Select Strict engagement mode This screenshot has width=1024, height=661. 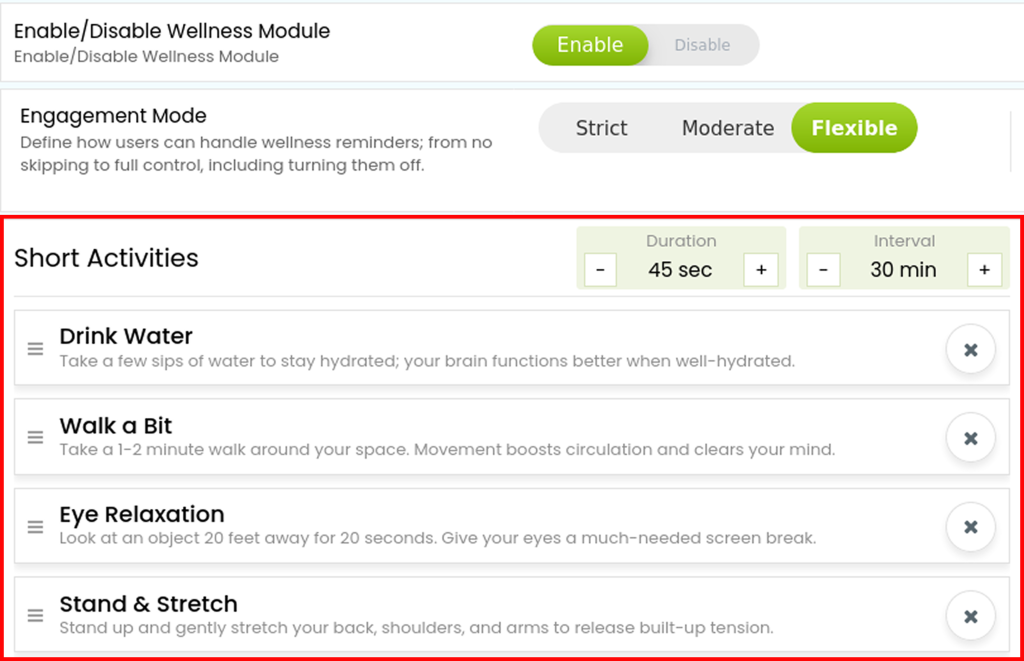click(x=601, y=128)
